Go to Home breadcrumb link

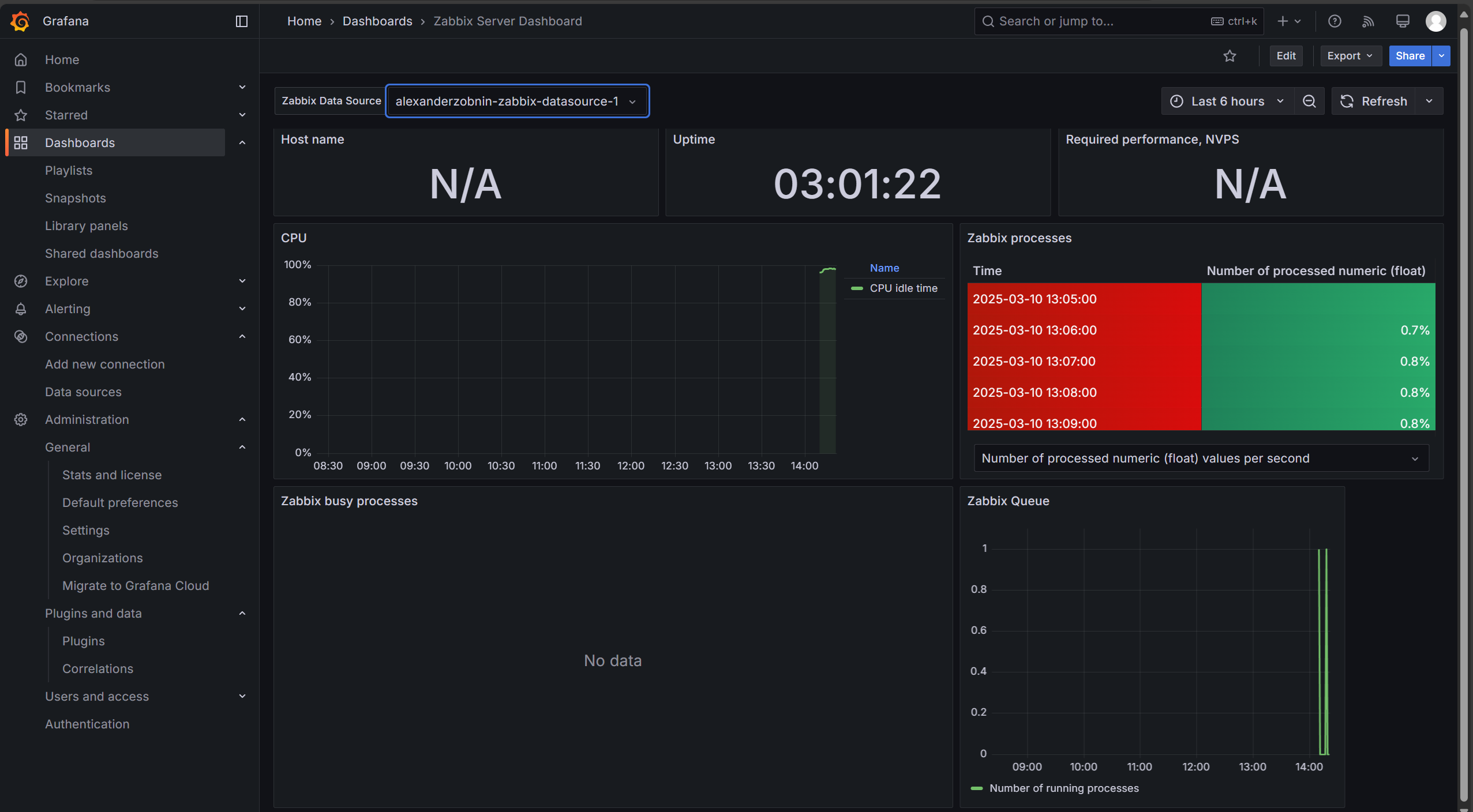tap(304, 21)
